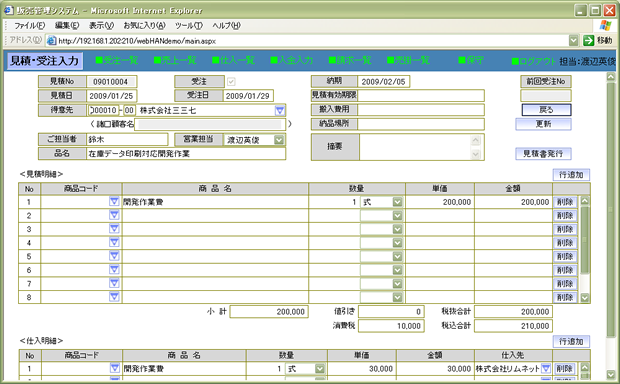Expand unit dropdown in estimate row 5
This screenshot has width=620, height=384.
point(397,256)
